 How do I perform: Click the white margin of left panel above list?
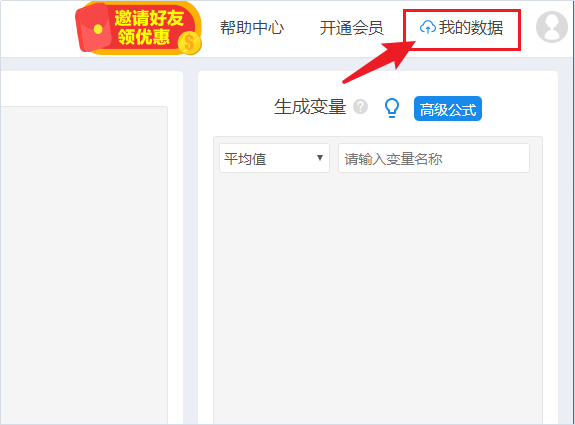pyautogui.click(x=91, y=89)
